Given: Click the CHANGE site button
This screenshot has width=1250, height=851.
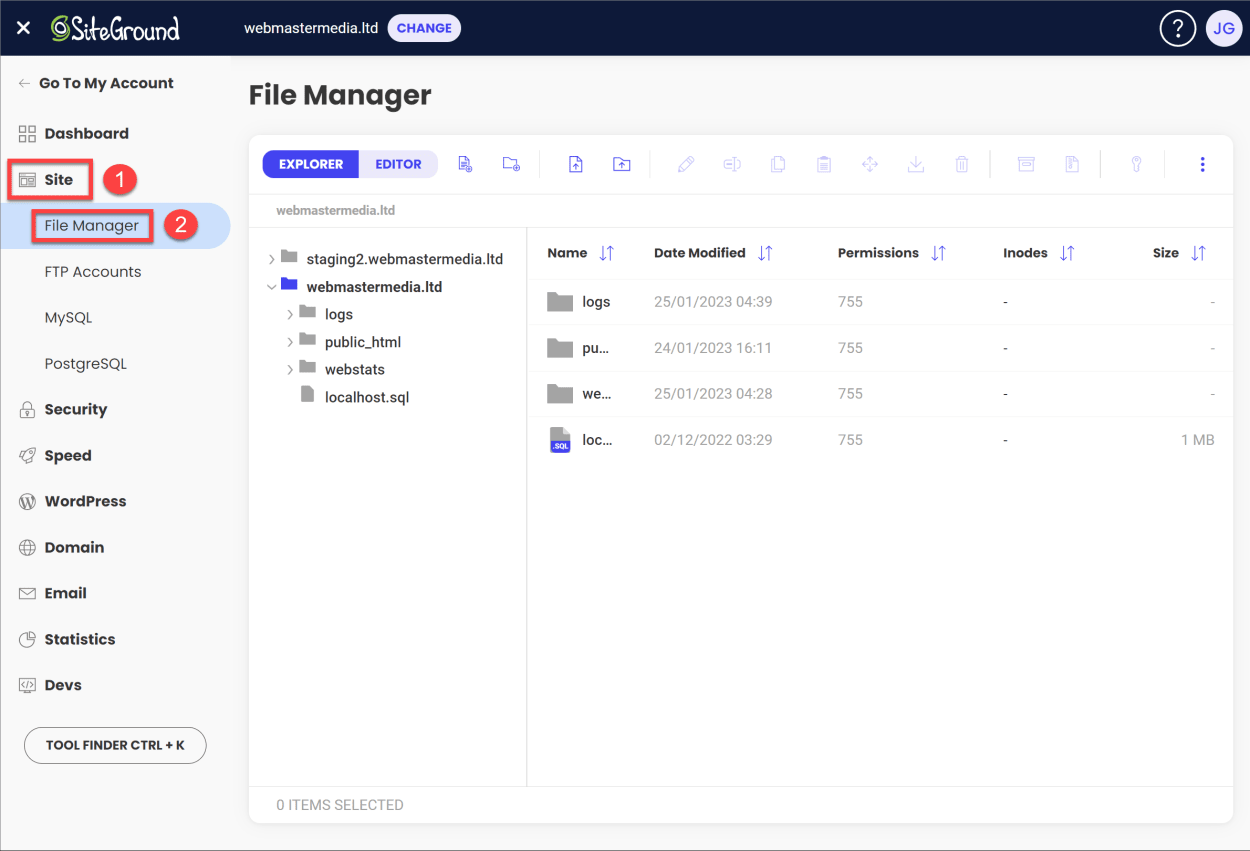Looking at the screenshot, I should [x=424, y=28].
